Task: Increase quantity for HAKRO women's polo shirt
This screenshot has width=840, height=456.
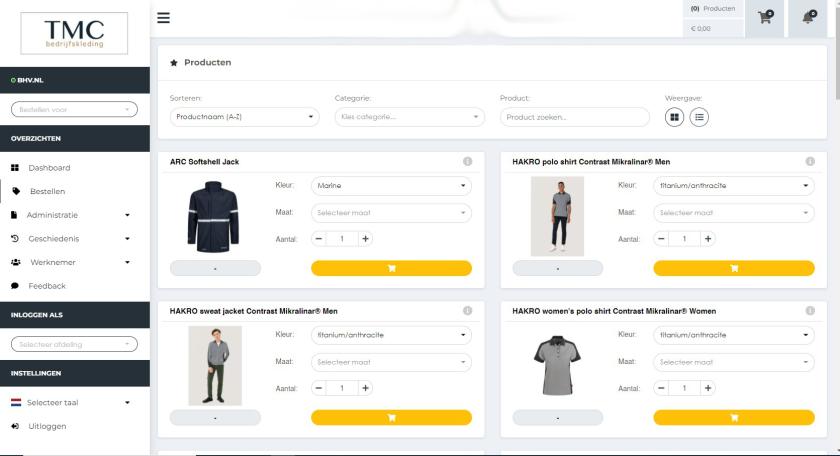Action: [x=708, y=388]
